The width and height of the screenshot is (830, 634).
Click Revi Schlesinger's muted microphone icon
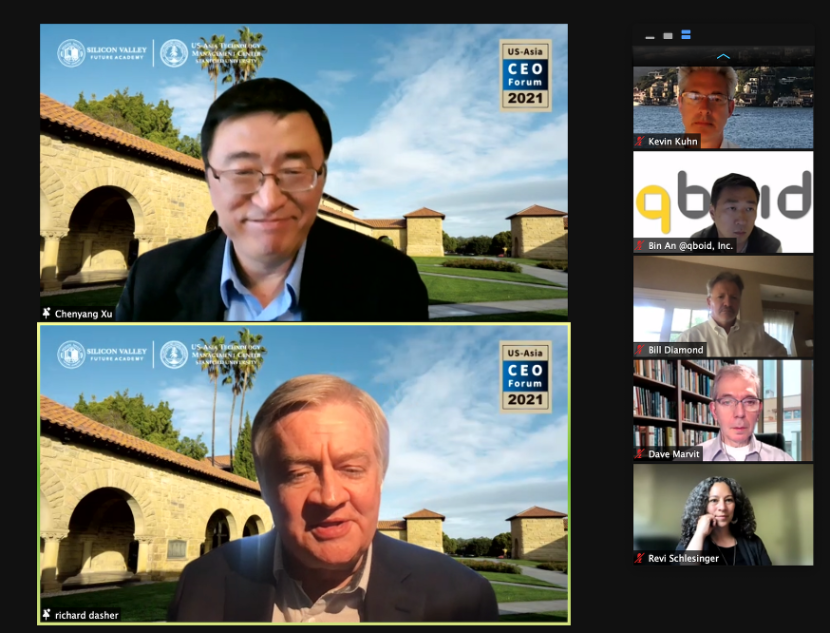tap(640, 558)
